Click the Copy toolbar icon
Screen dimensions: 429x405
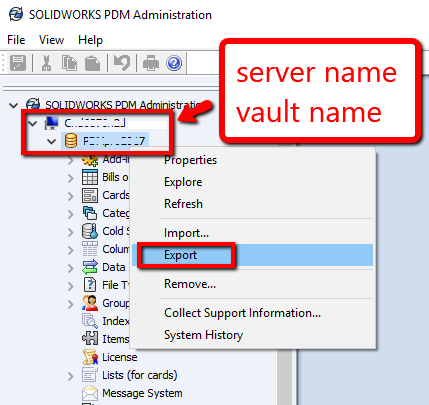[69, 63]
